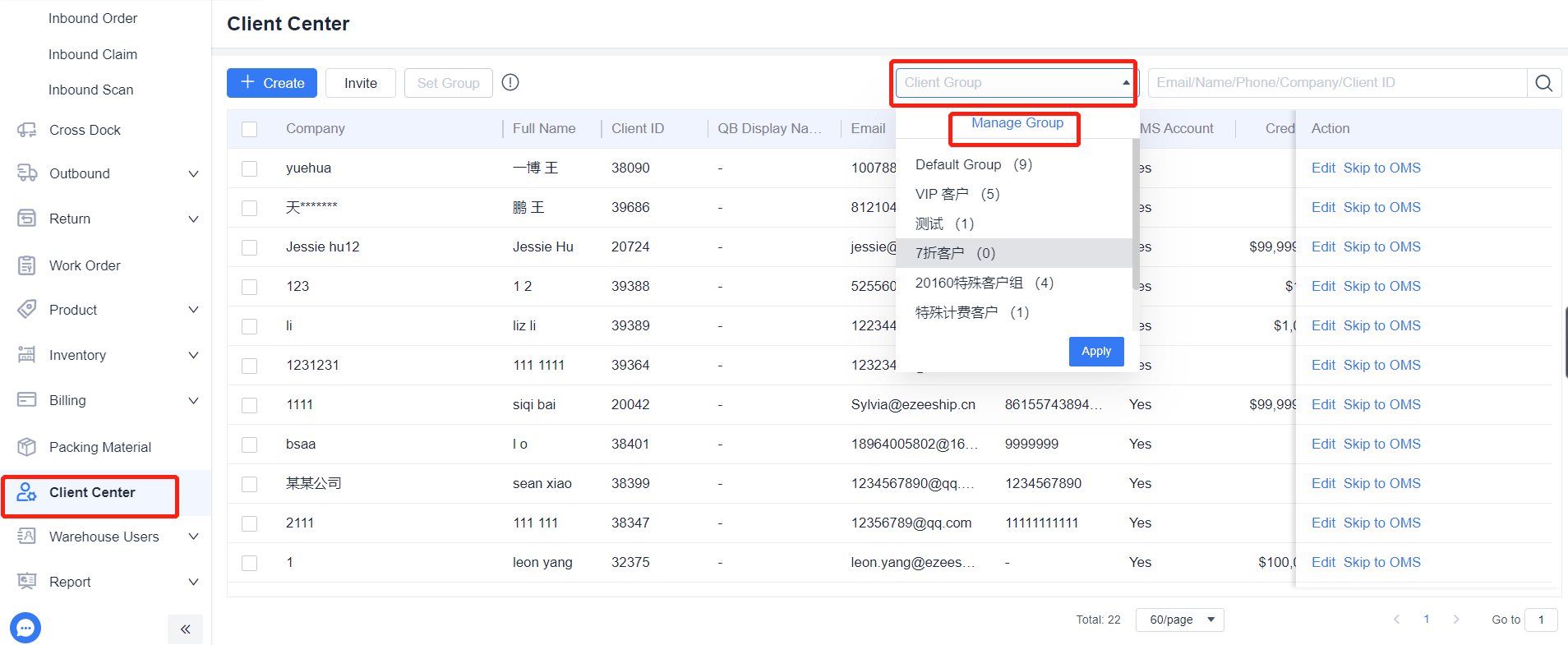Tick the checkbox for yuehua row
Screen dimensions: 1568x645
250,168
